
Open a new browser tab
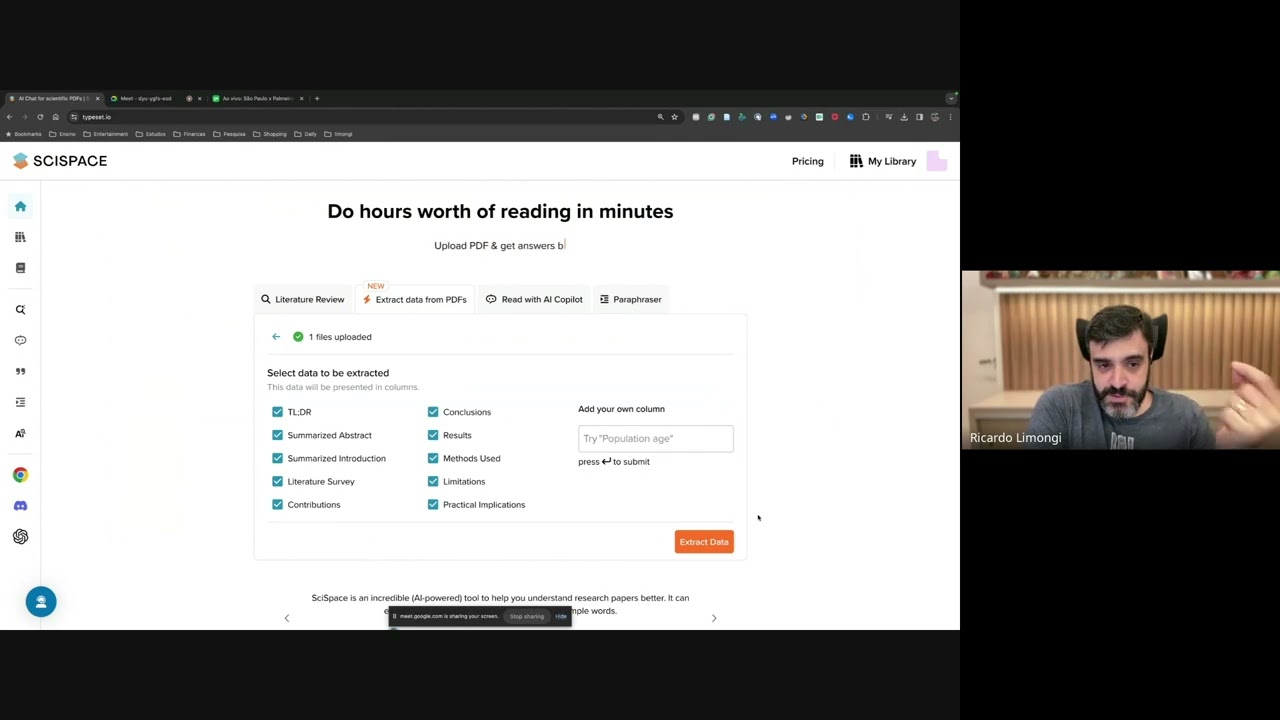coord(317,98)
